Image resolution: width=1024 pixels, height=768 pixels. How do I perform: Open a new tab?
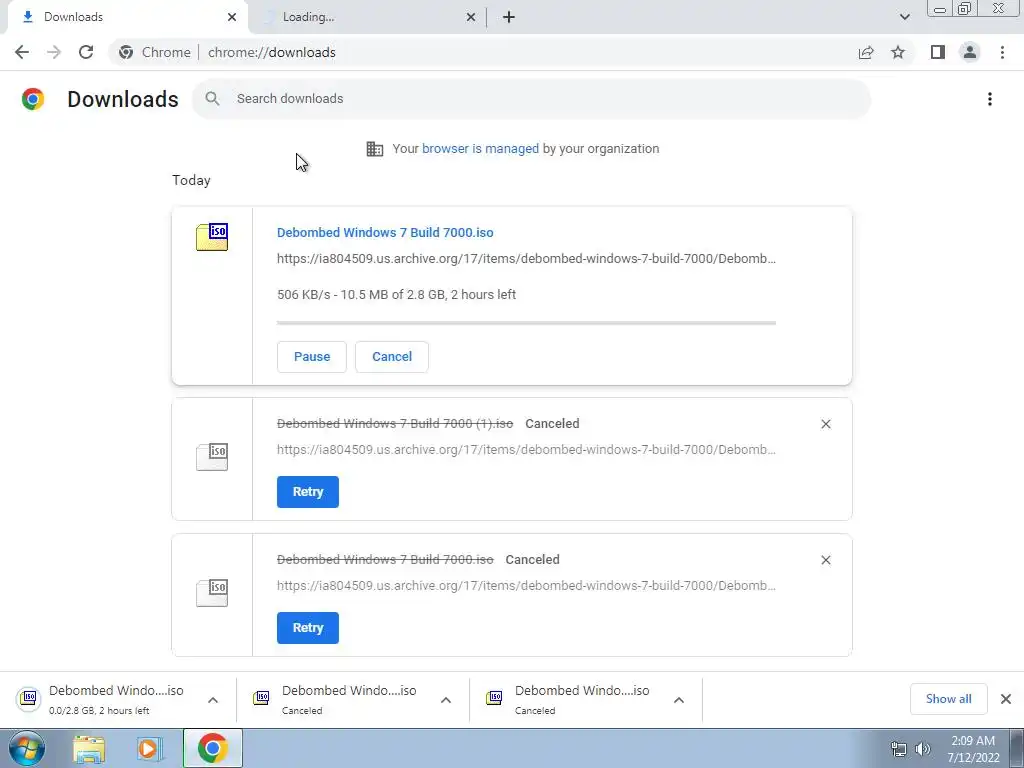click(509, 17)
